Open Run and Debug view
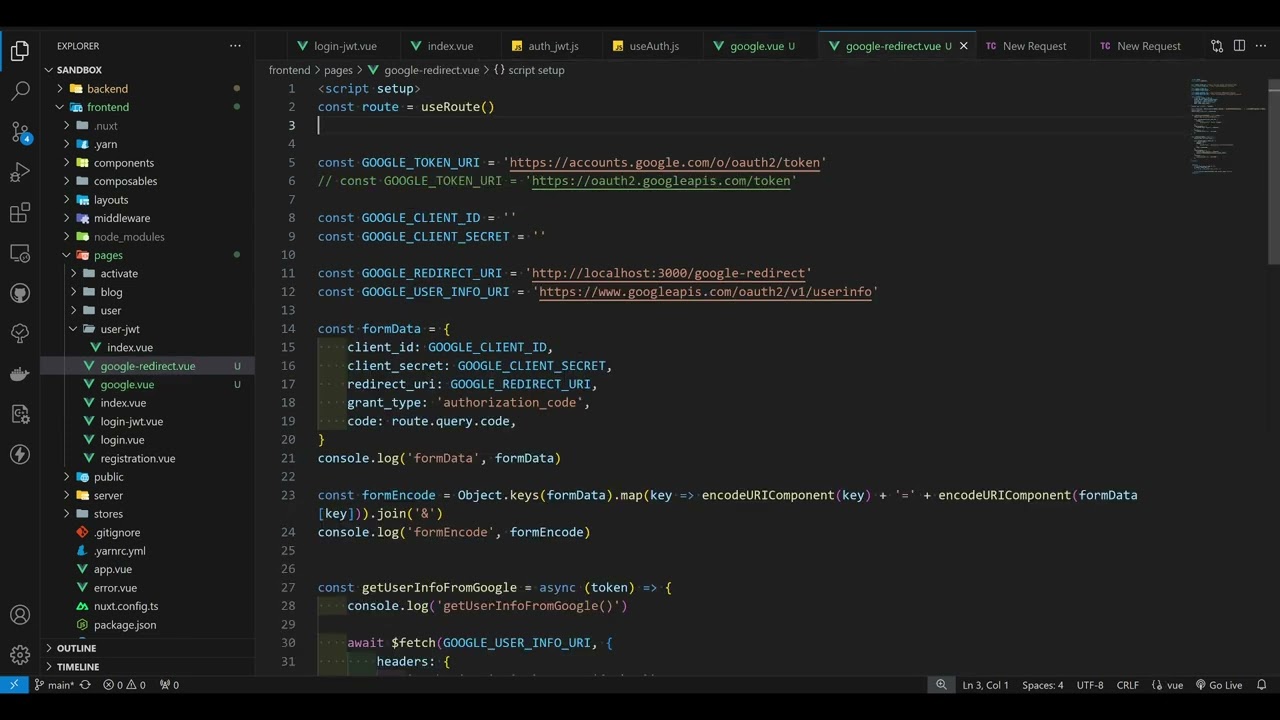The width and height of the screenshot is (1280, 720). pos(20,172)
